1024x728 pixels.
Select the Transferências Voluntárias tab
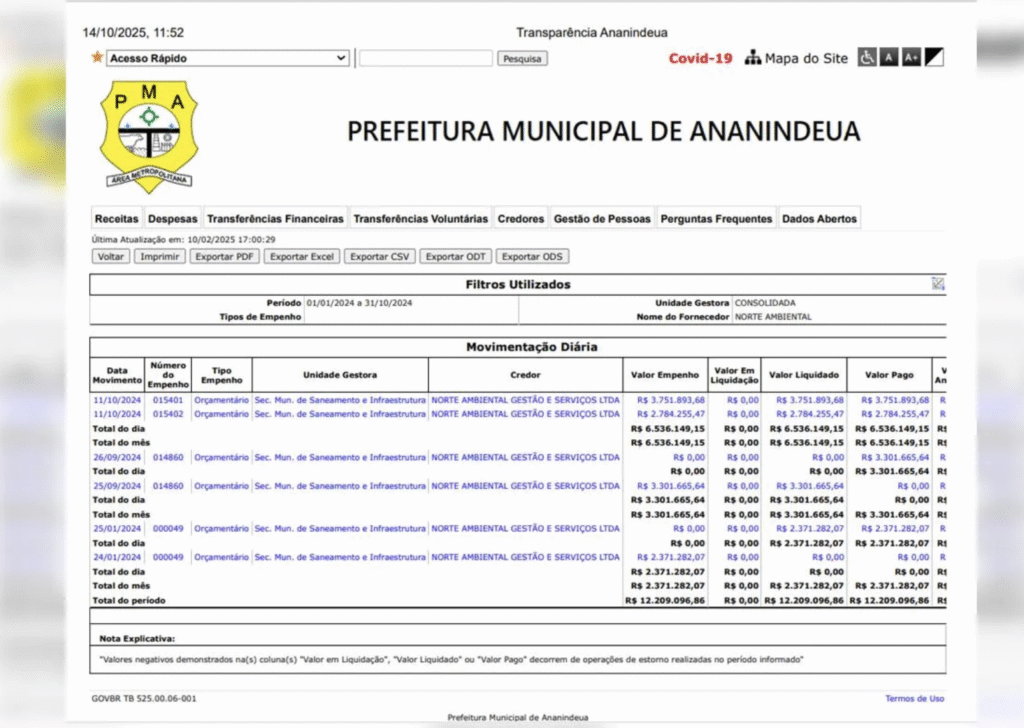point(421,219)
